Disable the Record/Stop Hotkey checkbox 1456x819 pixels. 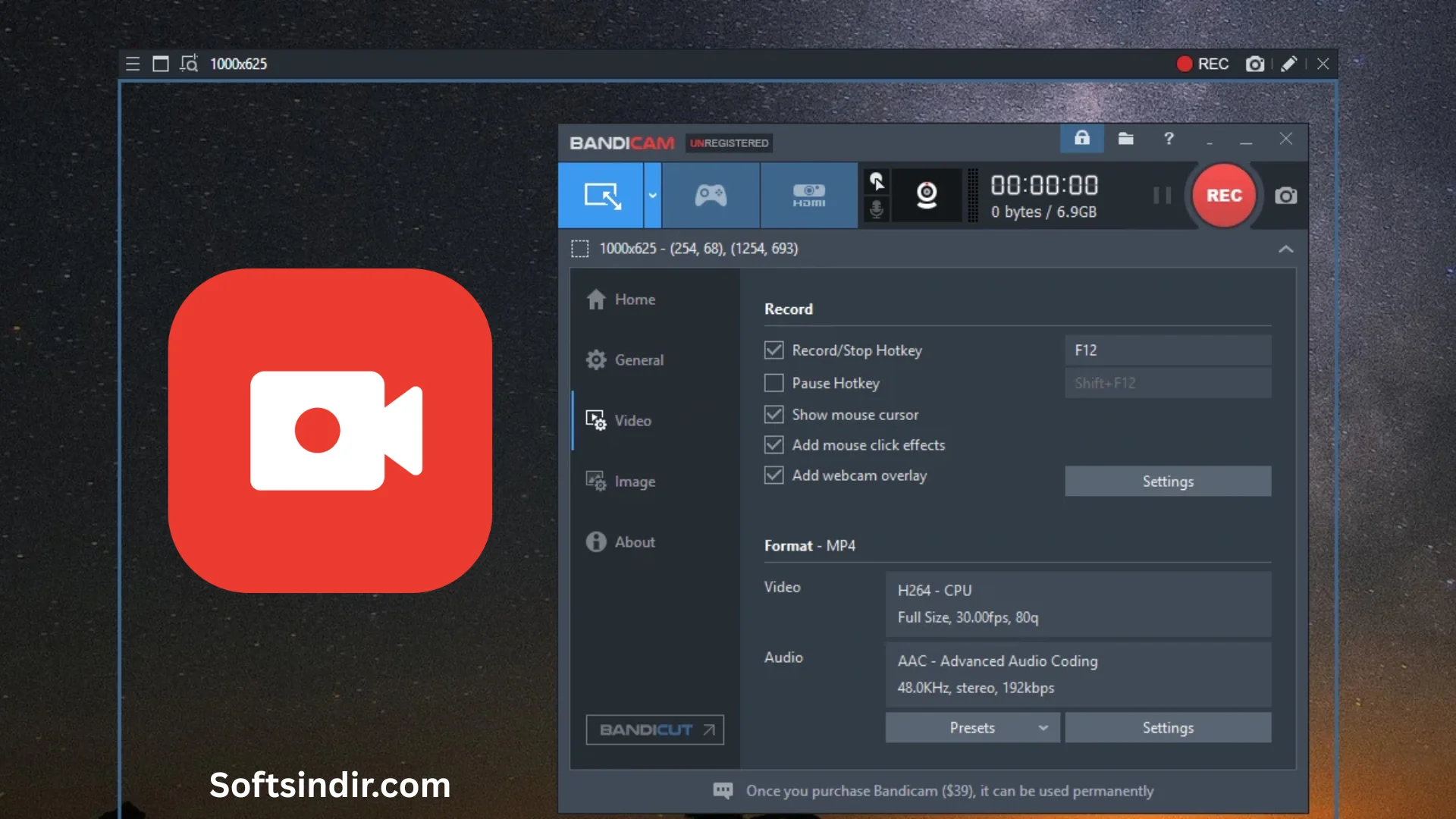(773, 350)
